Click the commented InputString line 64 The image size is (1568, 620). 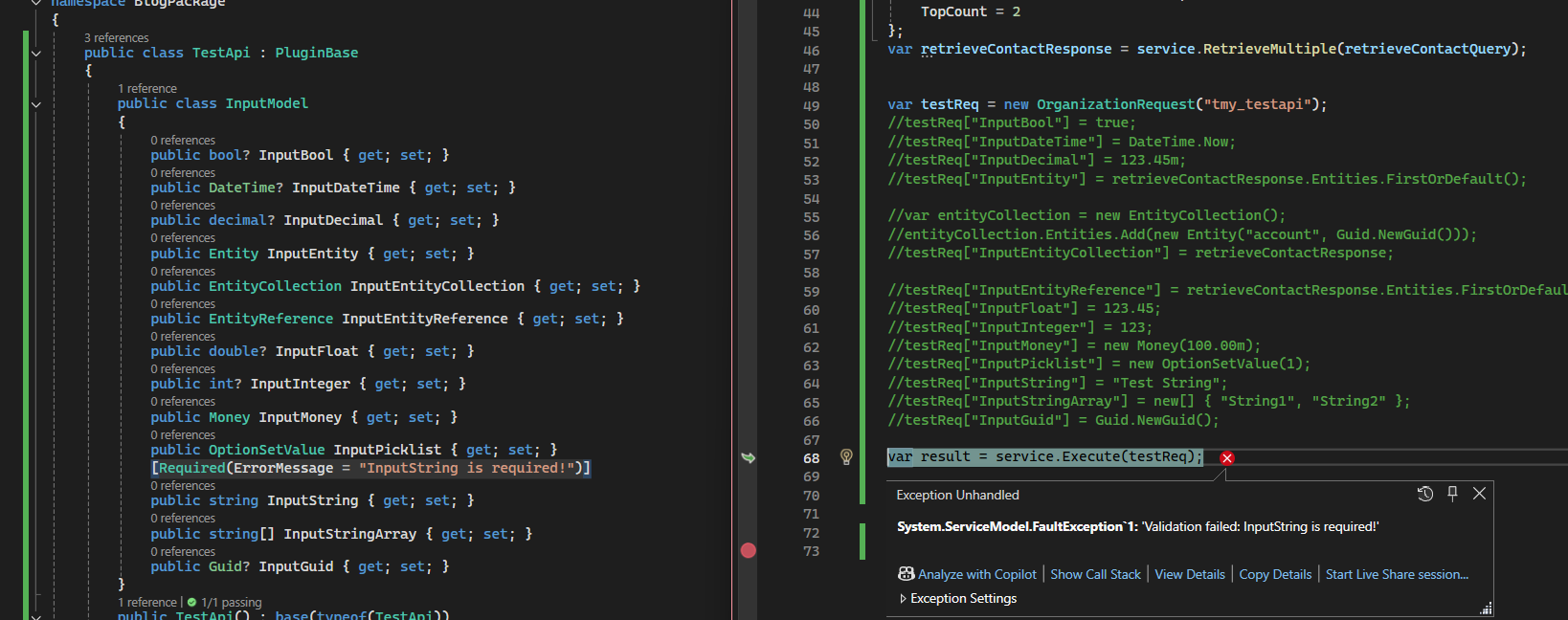pyautogui.click(x=1058, y=383)
